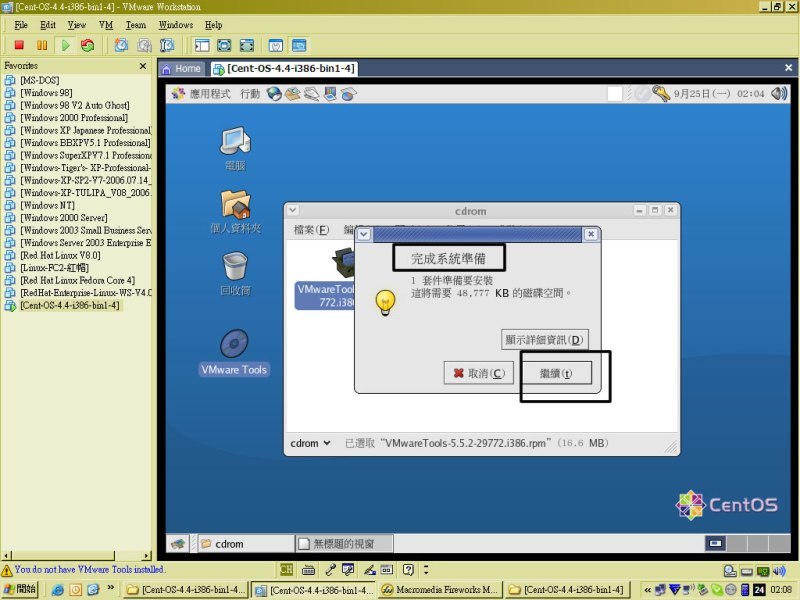The width and height of the screenshot is (800, 600).
Task: Click the Favorites horizontal scrollbar right arrow
Action: (147, 555)
